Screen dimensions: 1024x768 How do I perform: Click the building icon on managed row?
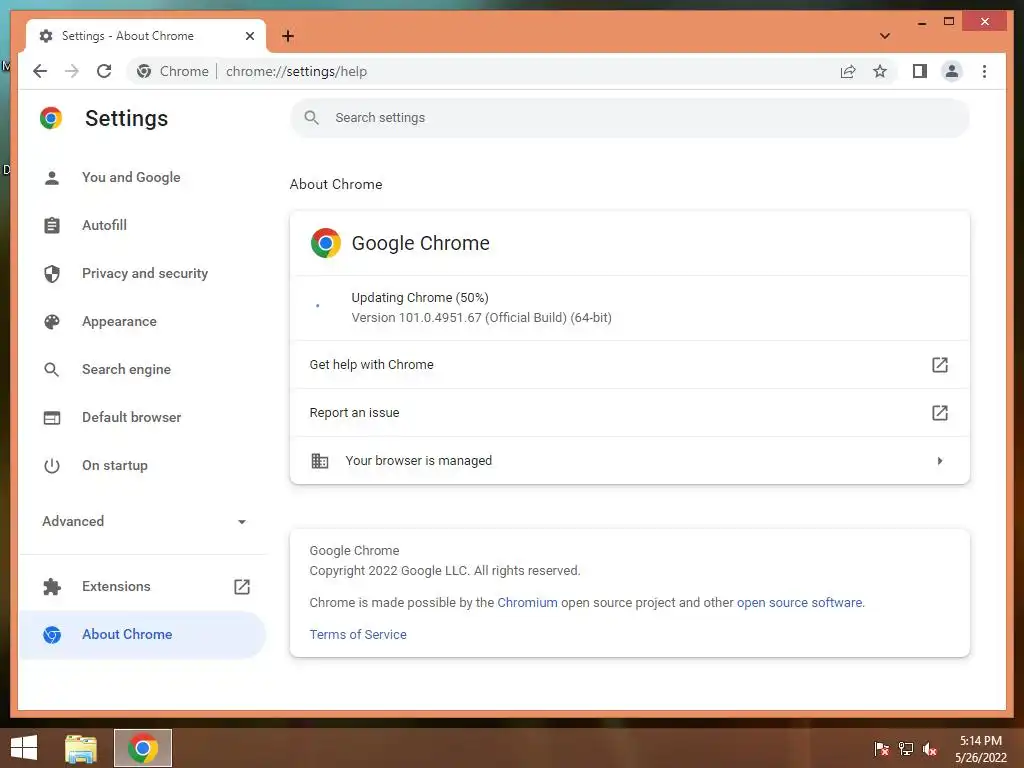319,460
